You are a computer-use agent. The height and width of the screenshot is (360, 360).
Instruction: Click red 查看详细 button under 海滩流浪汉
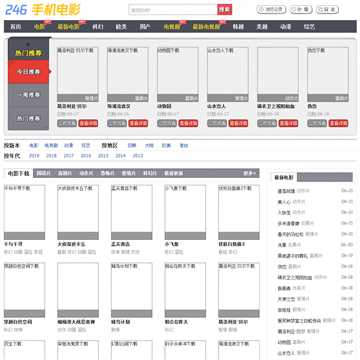138,123
